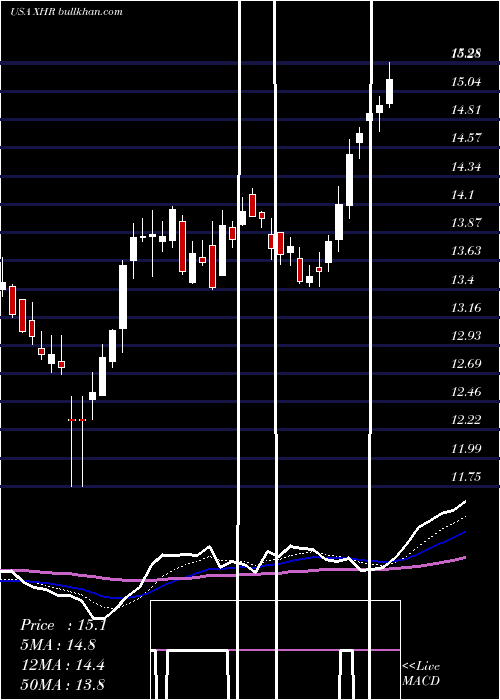Image resolution: width=500 pixels, height=700 pixels.
Task: Click the 11.75 price axis label
Action: click(x=466, y=477)
